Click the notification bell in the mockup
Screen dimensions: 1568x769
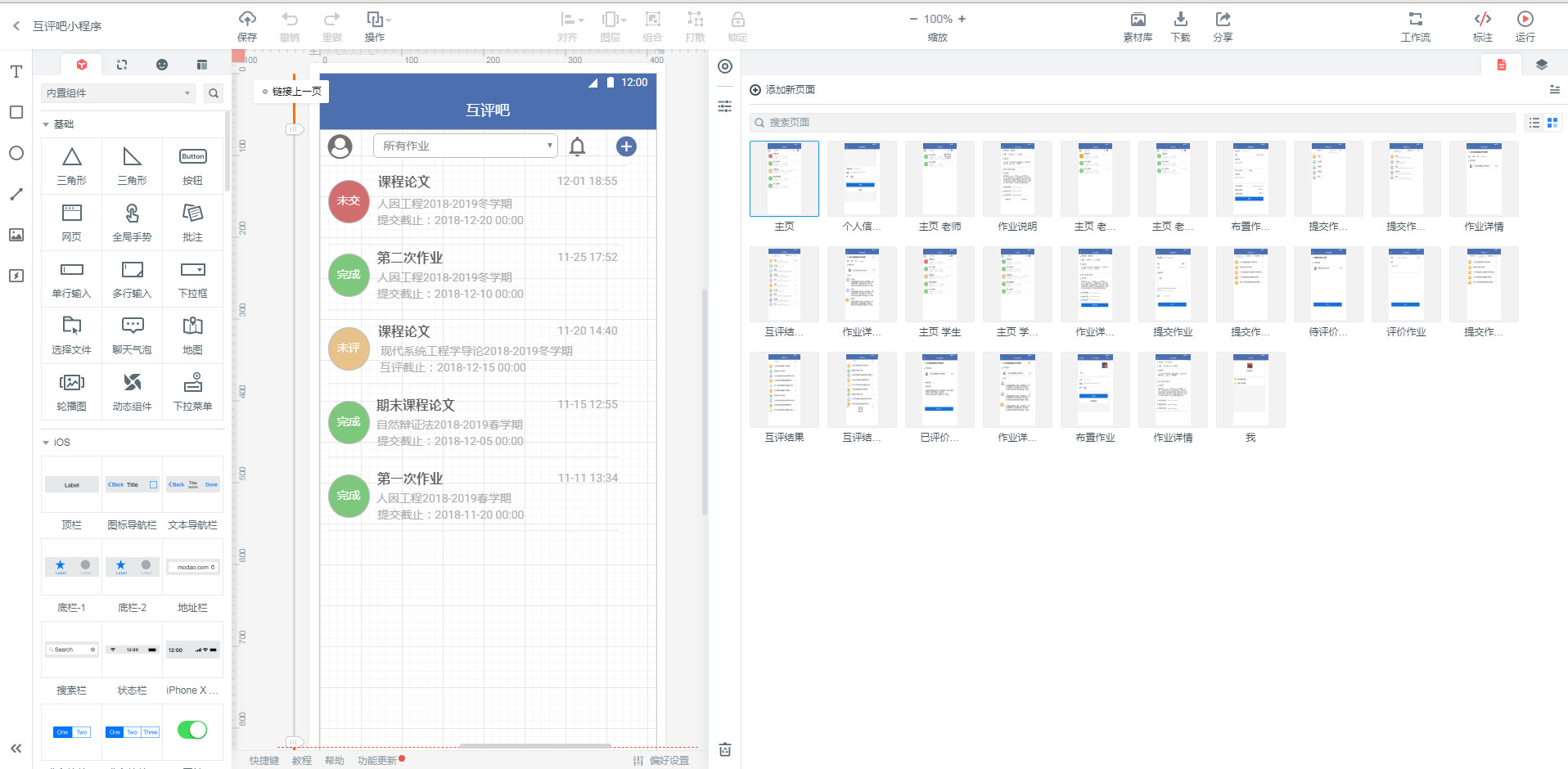577,146
